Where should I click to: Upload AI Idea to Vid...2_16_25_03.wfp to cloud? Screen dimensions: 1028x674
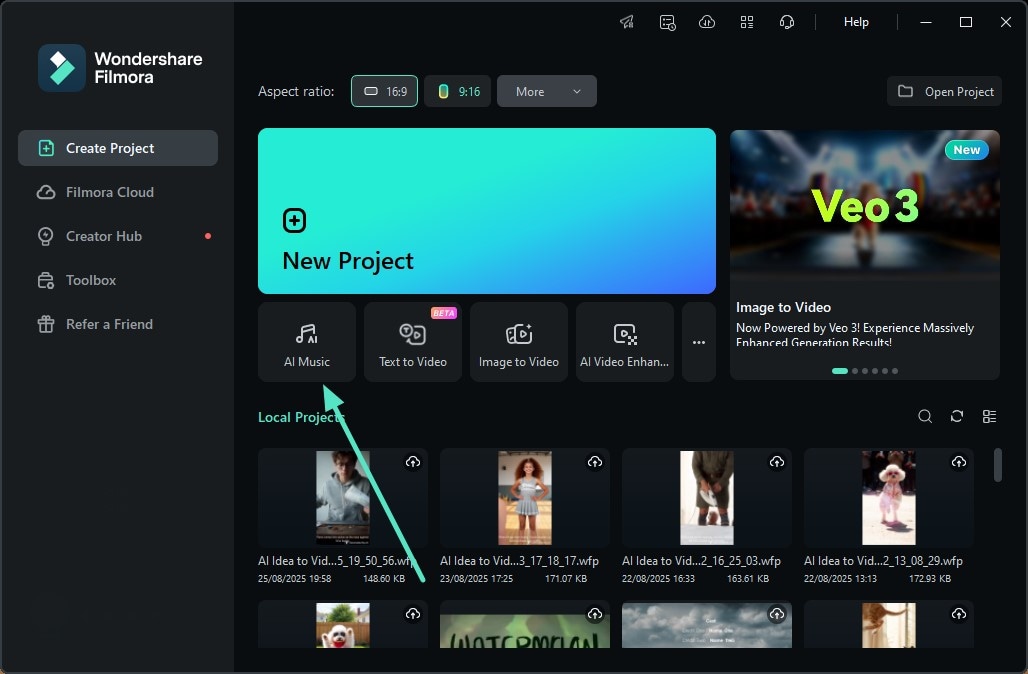(x=777, y=462)
